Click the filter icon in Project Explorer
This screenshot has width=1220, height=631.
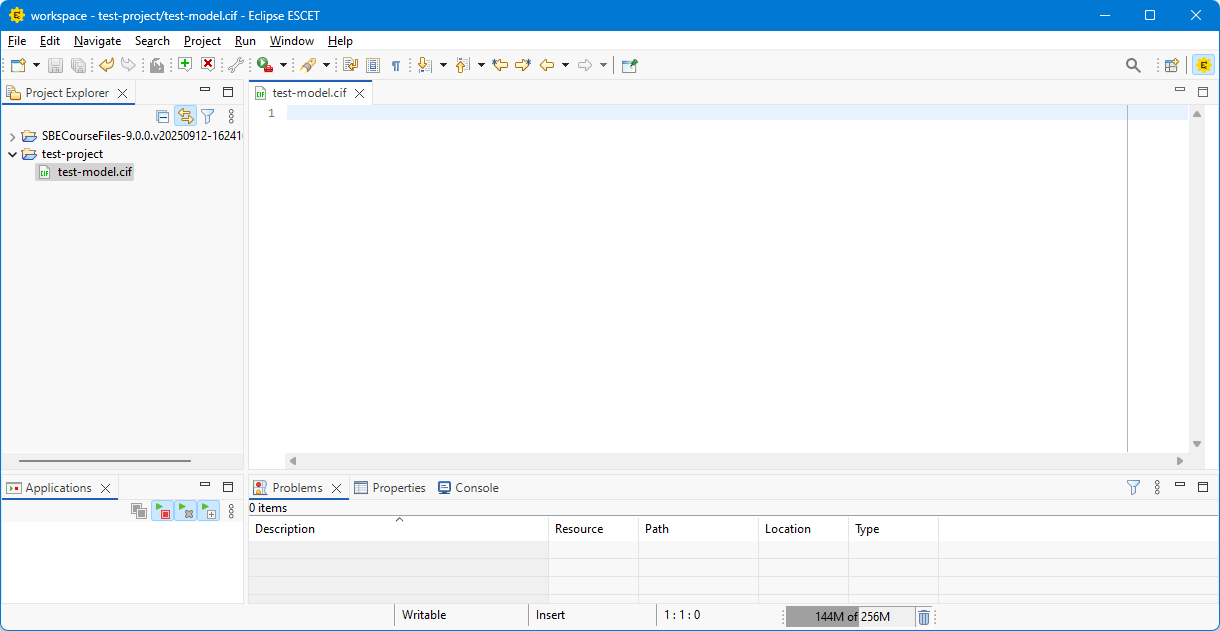tap(208, 116)
